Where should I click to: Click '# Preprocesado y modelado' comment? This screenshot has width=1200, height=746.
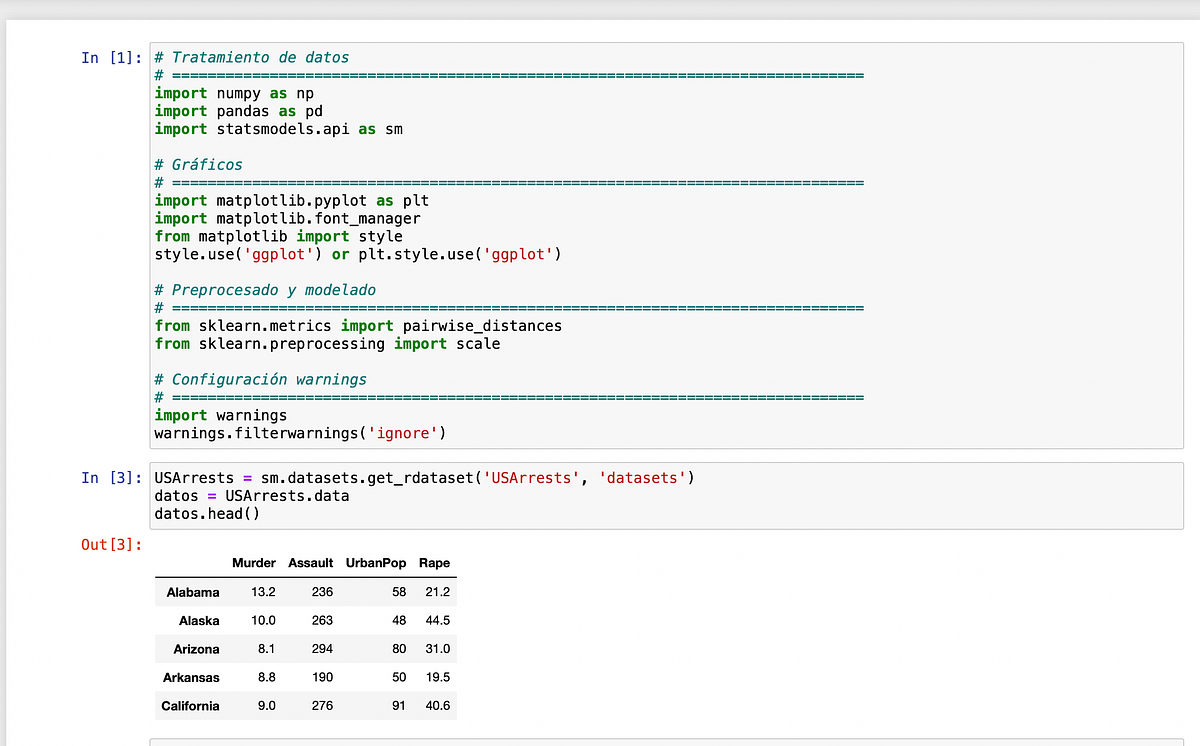click(x=266, y=290)
